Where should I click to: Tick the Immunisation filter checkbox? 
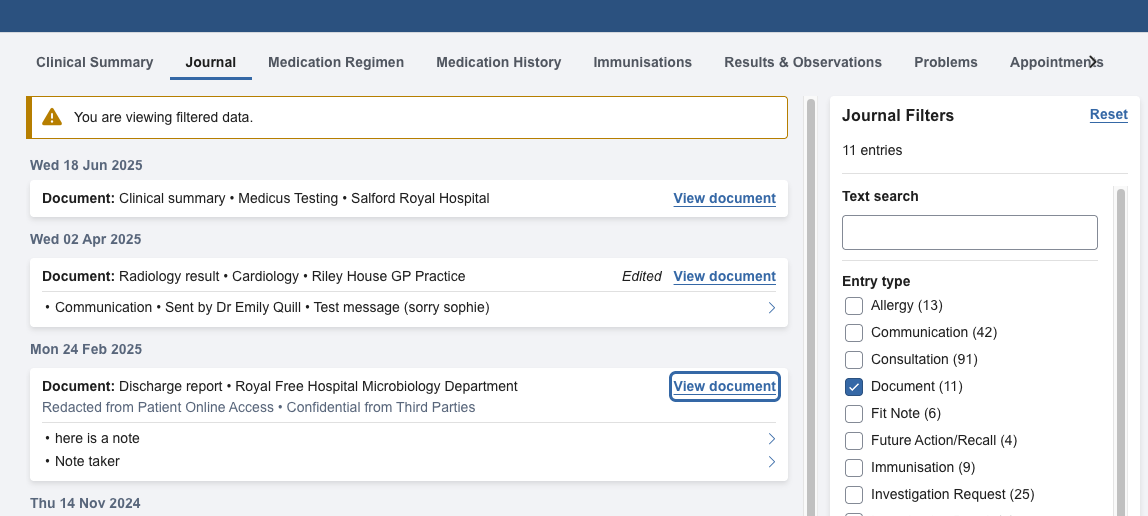click(x=854, y=468)
